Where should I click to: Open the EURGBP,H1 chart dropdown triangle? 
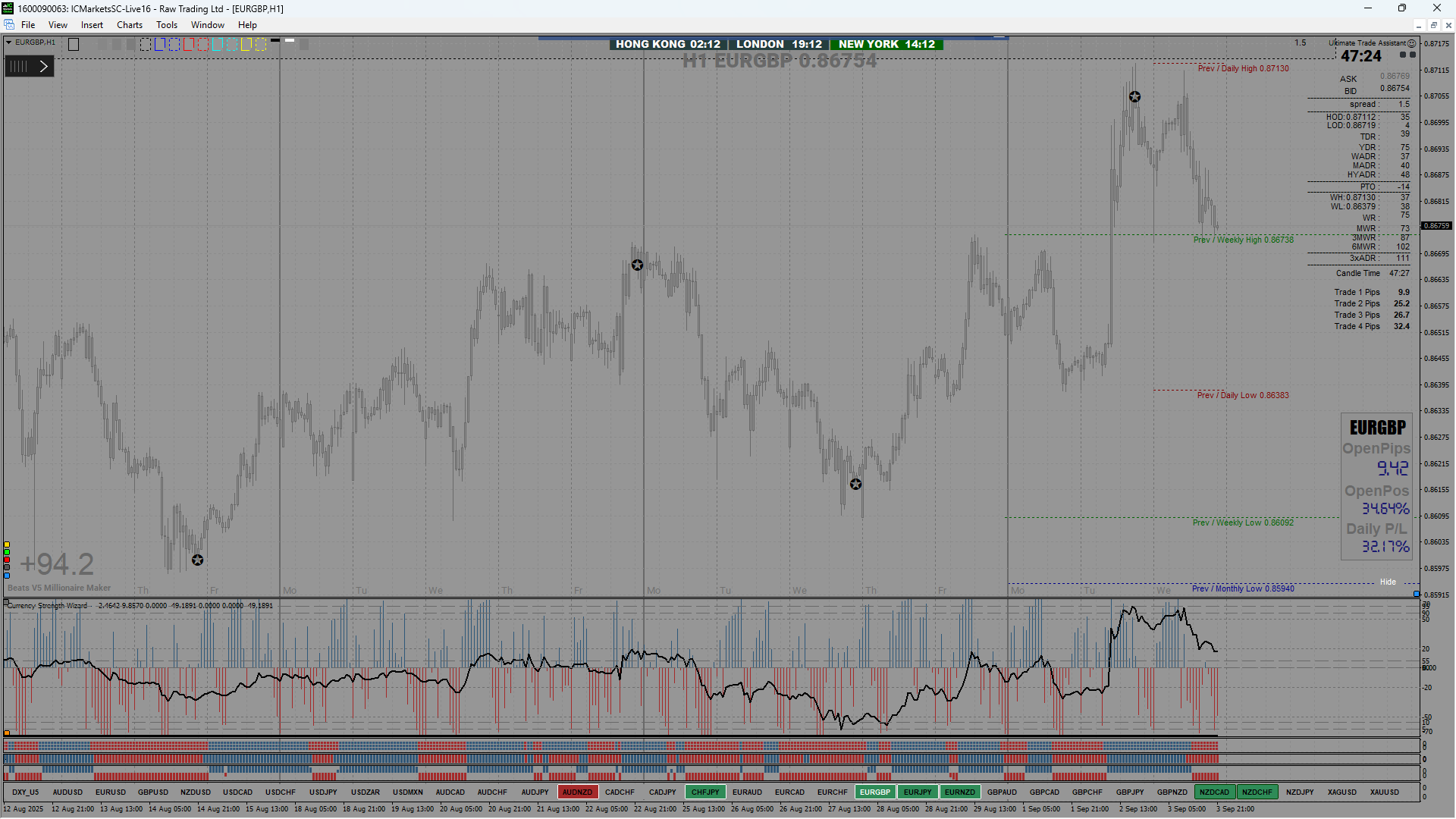(x=9, y=42)
